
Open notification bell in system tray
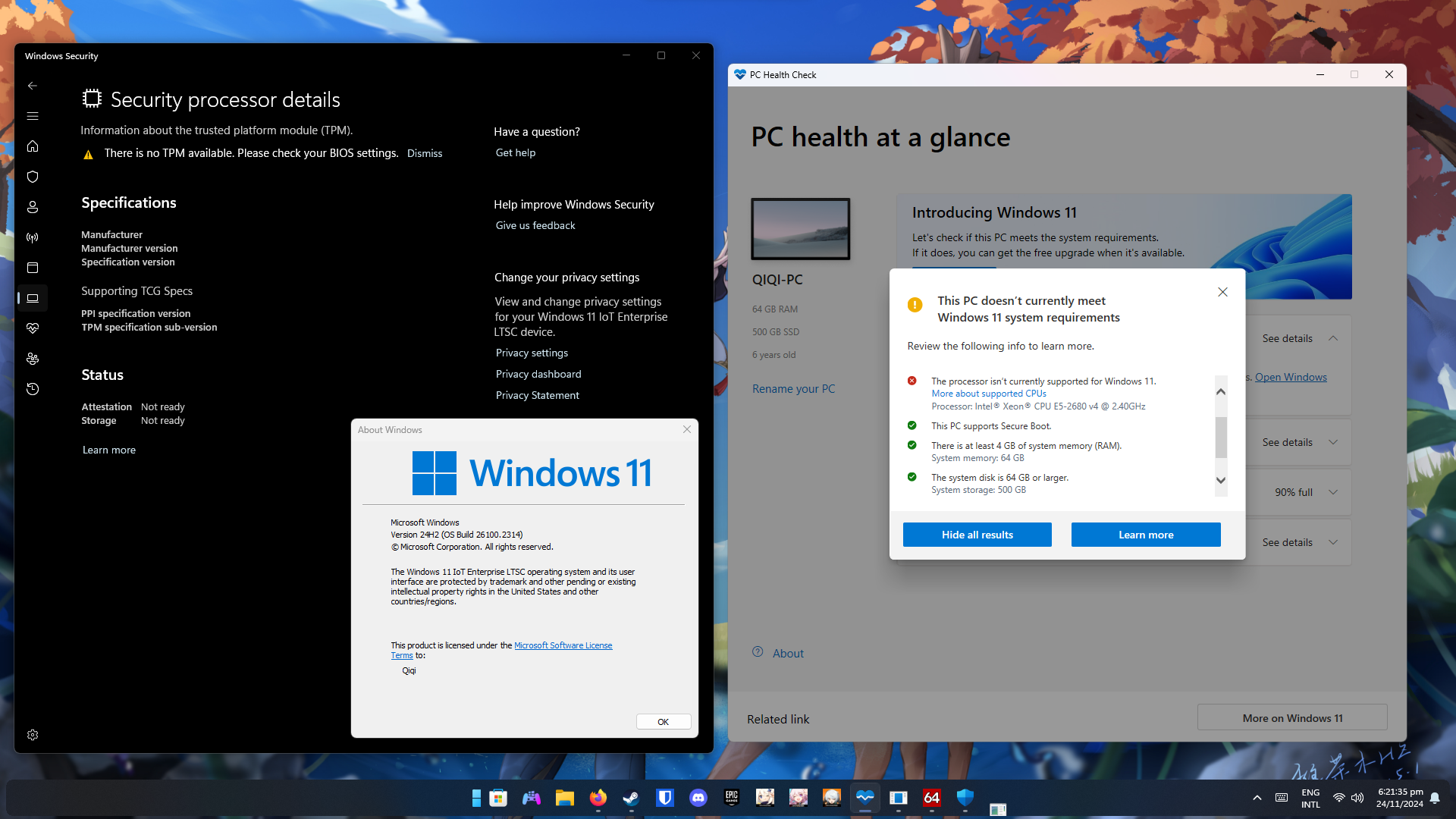(1435, 798)
